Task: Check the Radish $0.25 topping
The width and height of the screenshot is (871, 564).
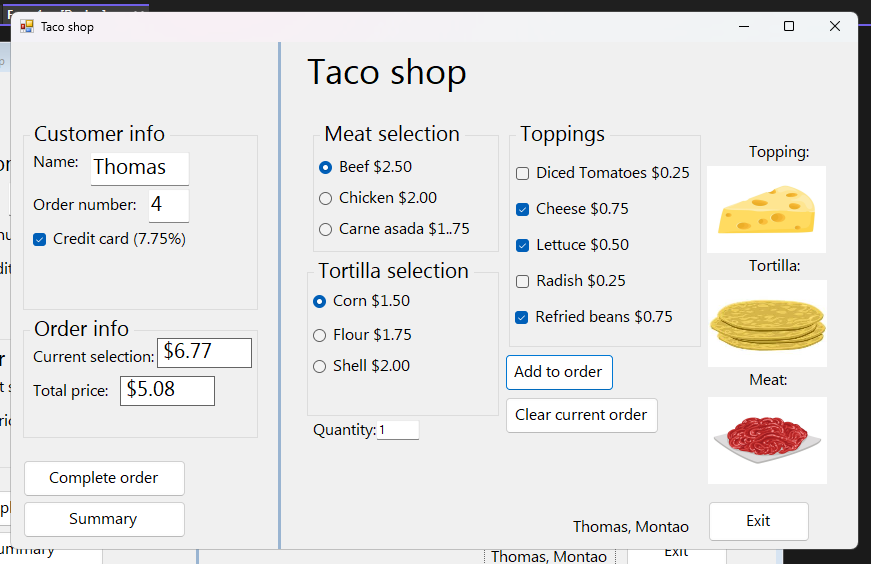Action: [523, 281]
